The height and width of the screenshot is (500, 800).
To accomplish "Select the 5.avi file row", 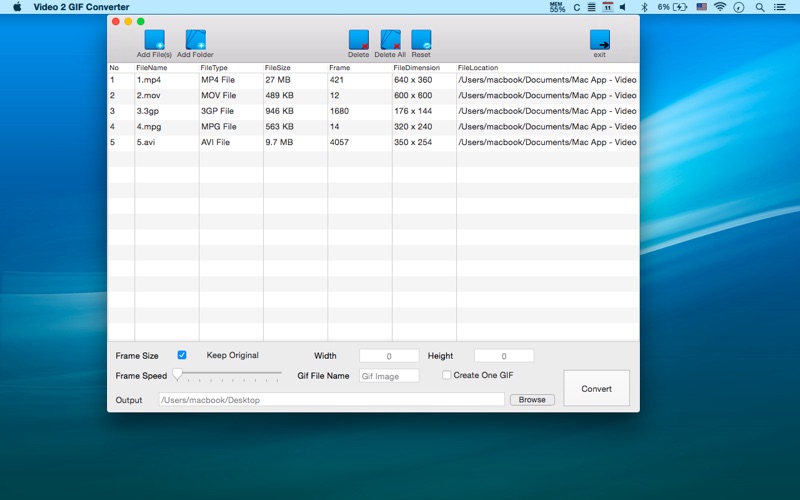I will [x=373, y=142].
